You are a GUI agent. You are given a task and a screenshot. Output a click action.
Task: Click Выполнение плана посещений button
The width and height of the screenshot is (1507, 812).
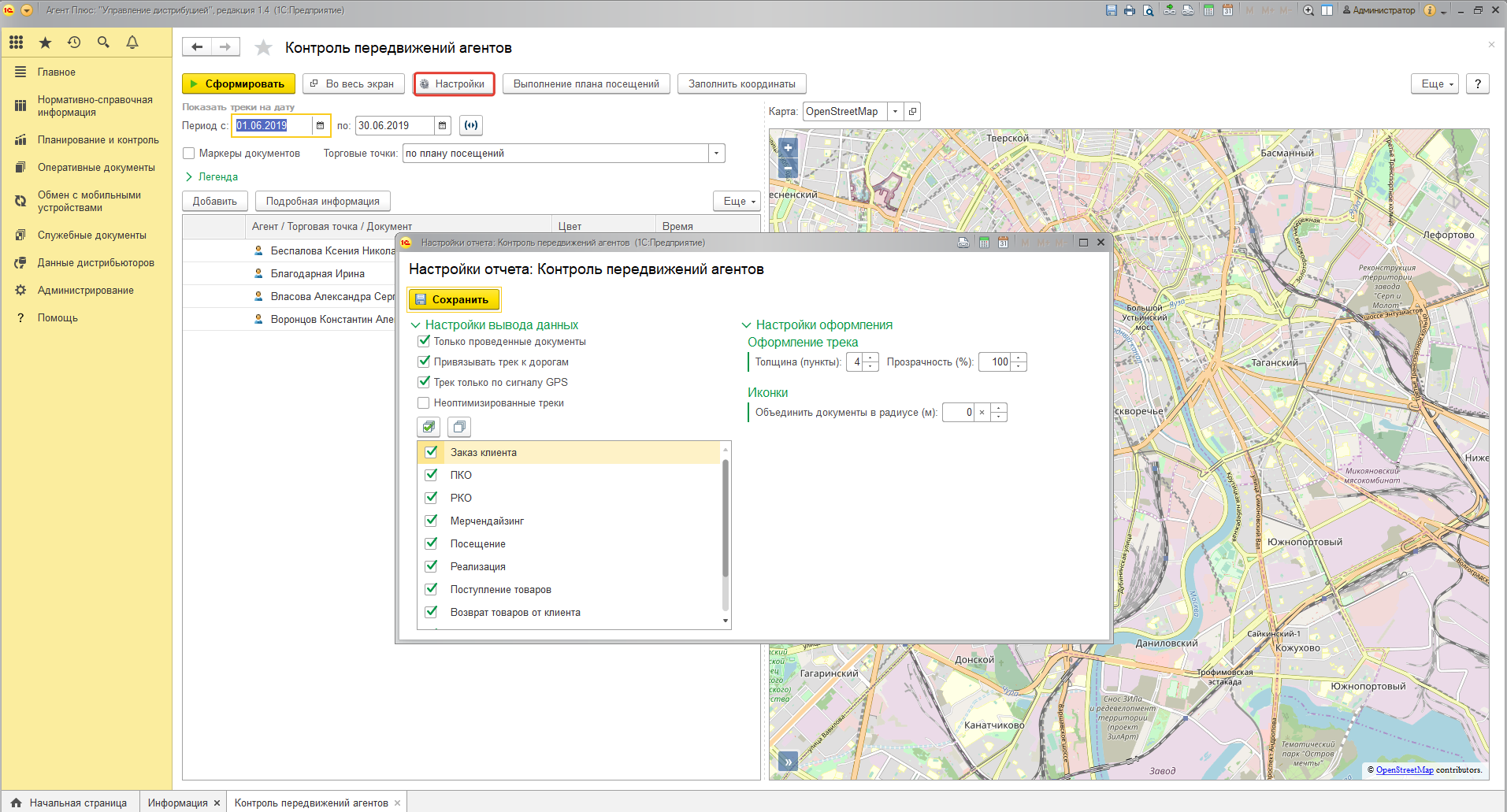(x=586, y=84)
